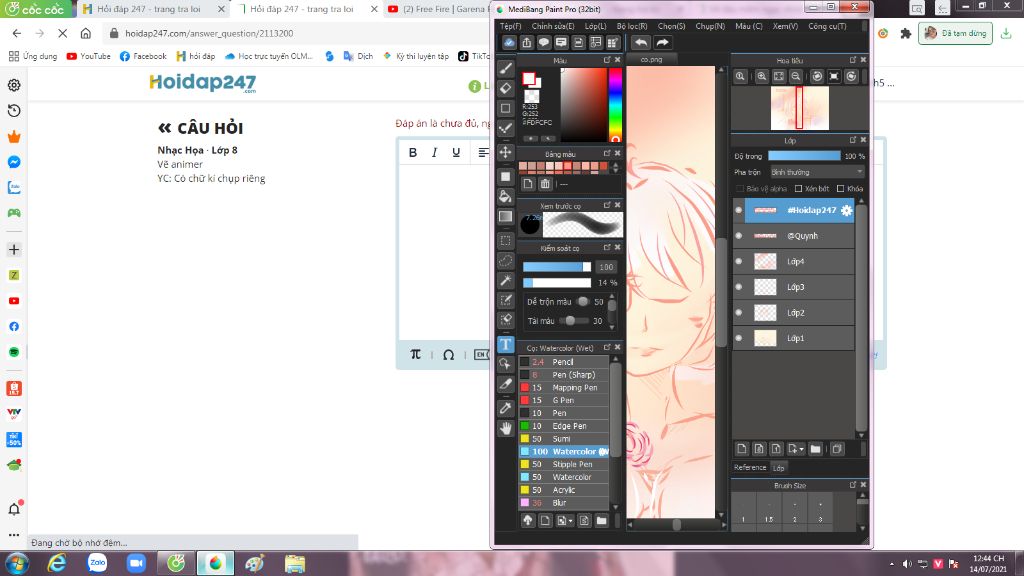Select the Brush tool in MediBang toolbar
Screen dimensions: 1024x576
click(505, 68)
